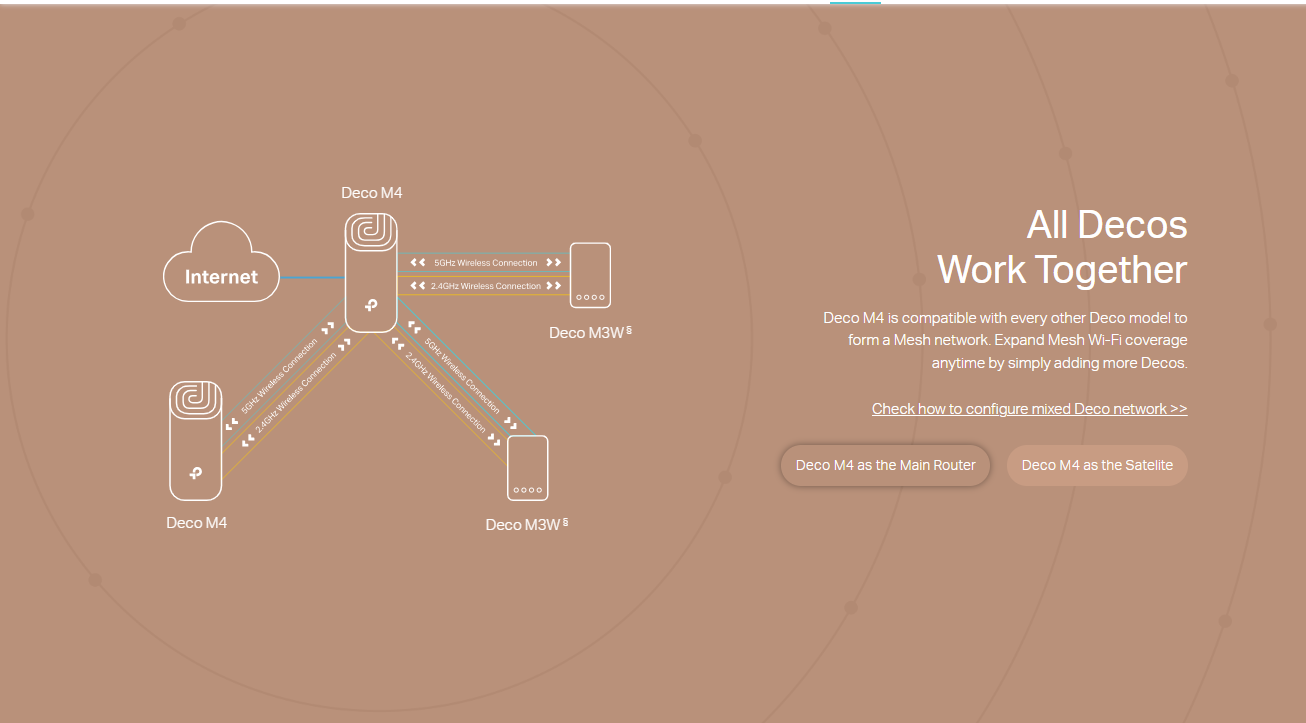Click the horizontal 5GHz Wireless Connection arrow
The width and height of the screenshot is (1306, 723).
coord(485,263)
